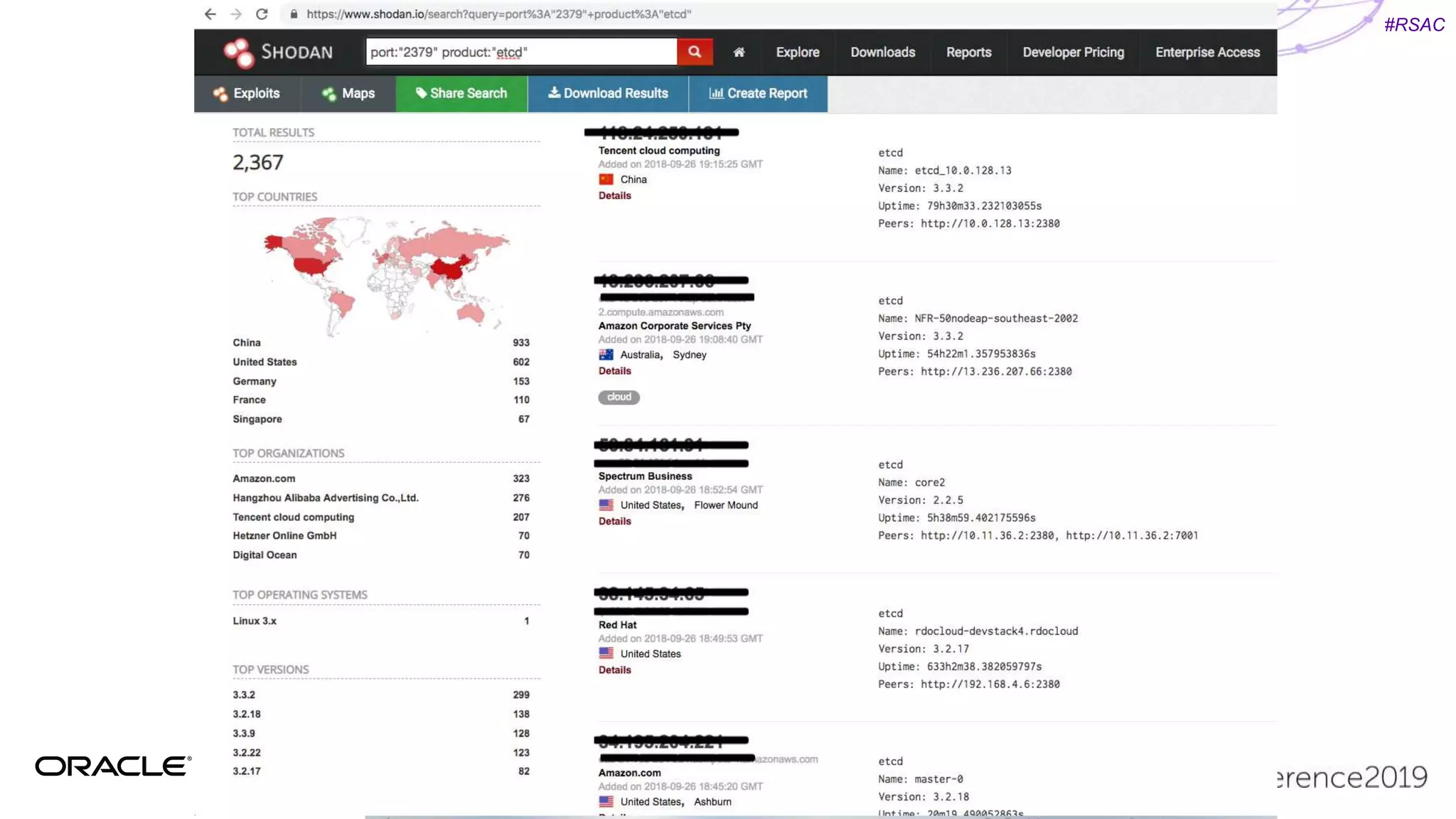Open Developer Pricing page
Screen dimensions: 1456x819
click(x=1074, y=53)
